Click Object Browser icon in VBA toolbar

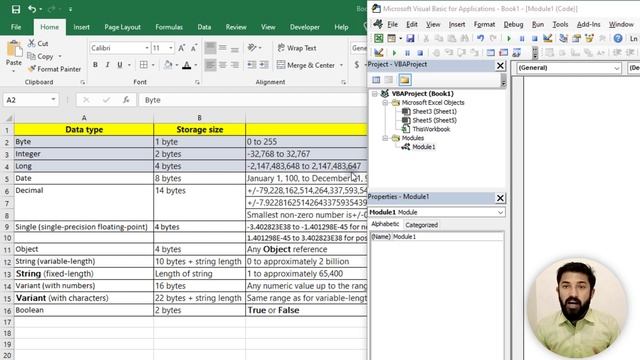(589, 38)
